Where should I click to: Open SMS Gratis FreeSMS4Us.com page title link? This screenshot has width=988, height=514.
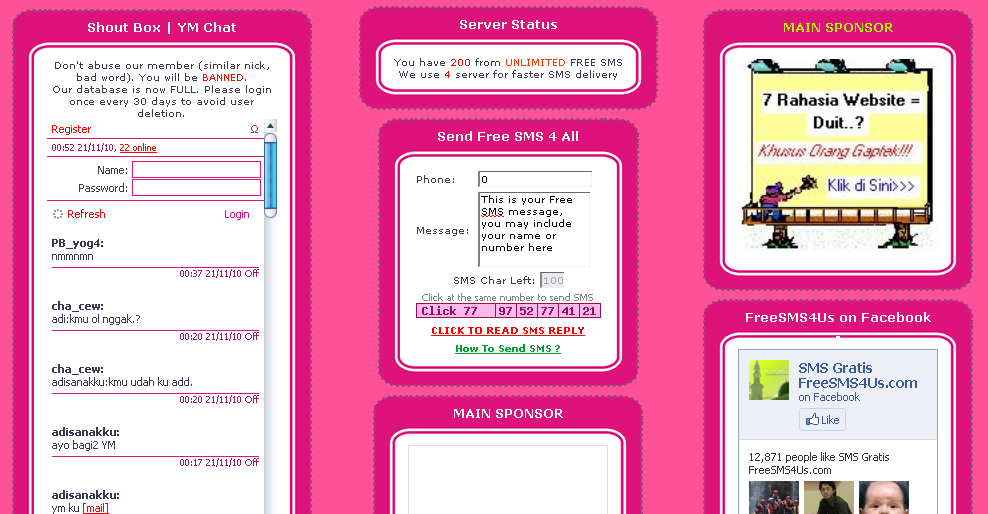coord(858,375)
